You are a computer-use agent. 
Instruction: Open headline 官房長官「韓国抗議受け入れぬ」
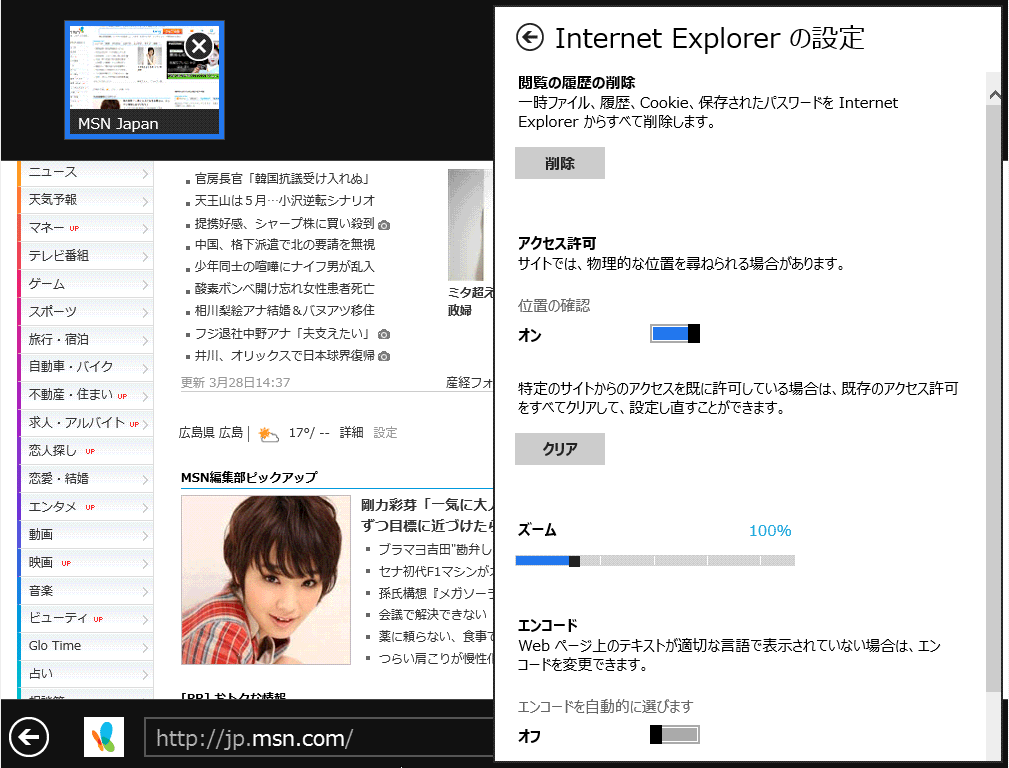282,178
